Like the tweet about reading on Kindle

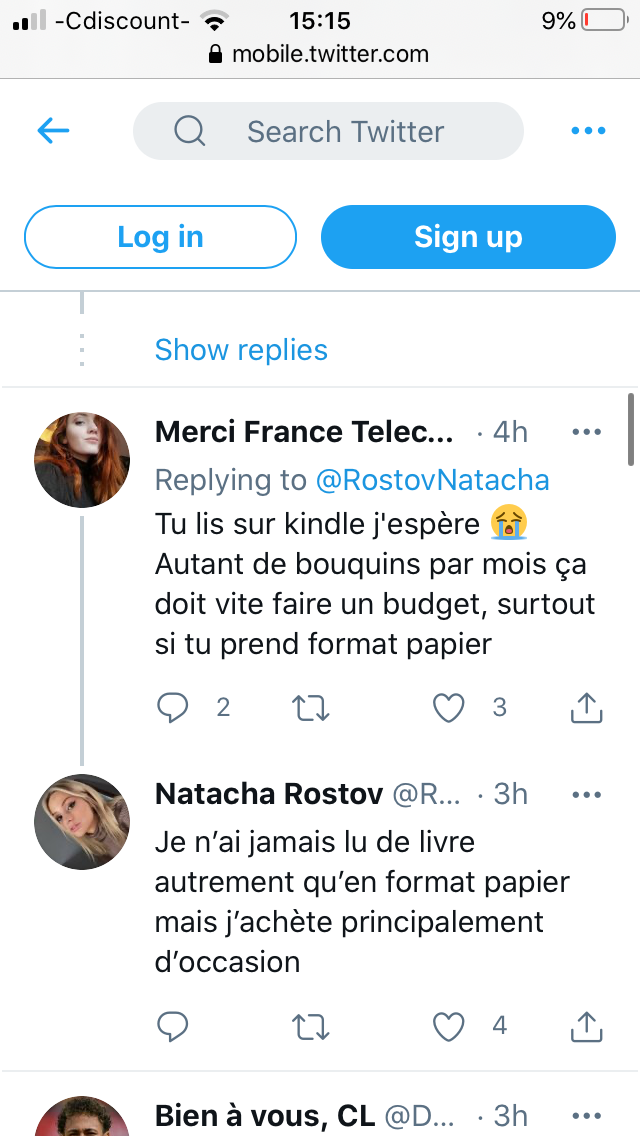point(449,708)
